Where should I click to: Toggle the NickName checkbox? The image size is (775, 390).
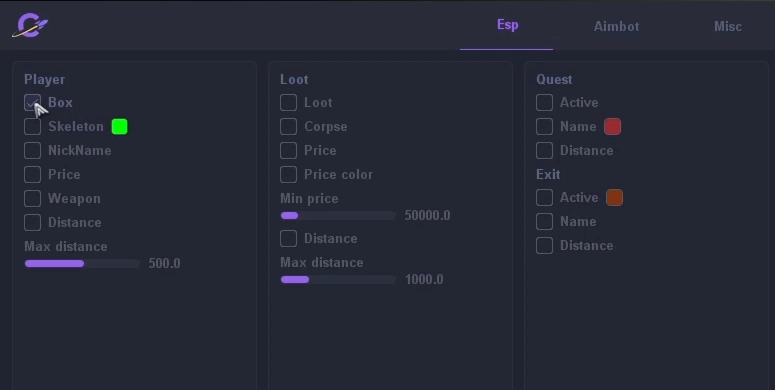(x=33, y=151)
